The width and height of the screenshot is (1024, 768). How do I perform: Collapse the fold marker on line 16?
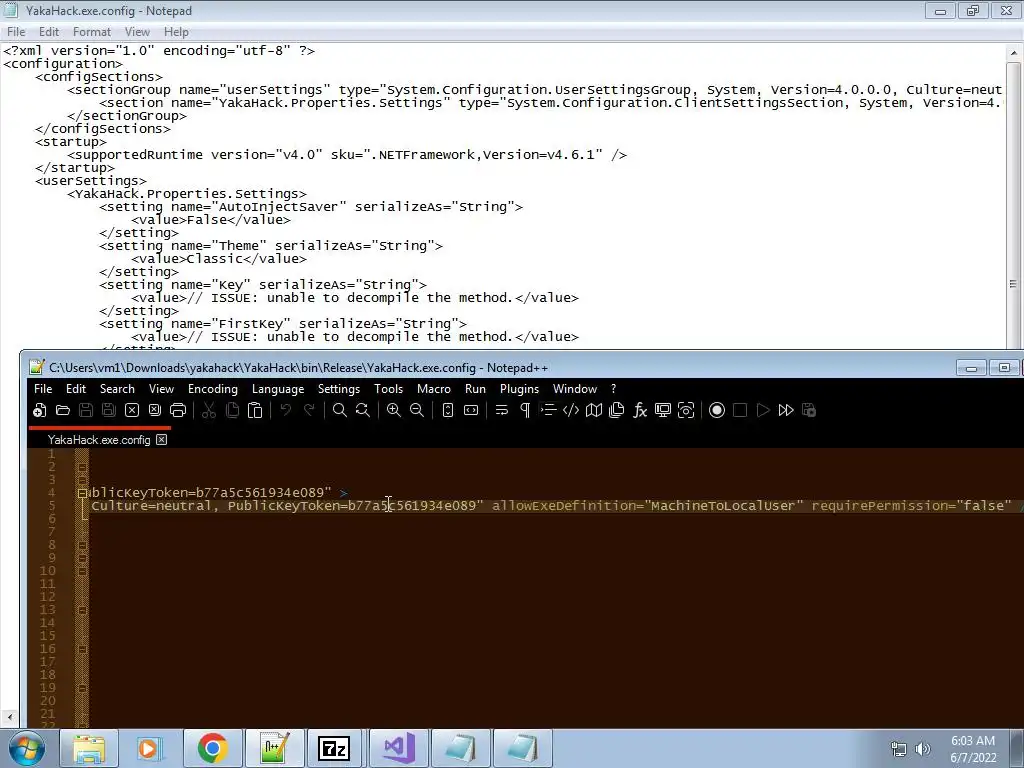coord(82,649)
